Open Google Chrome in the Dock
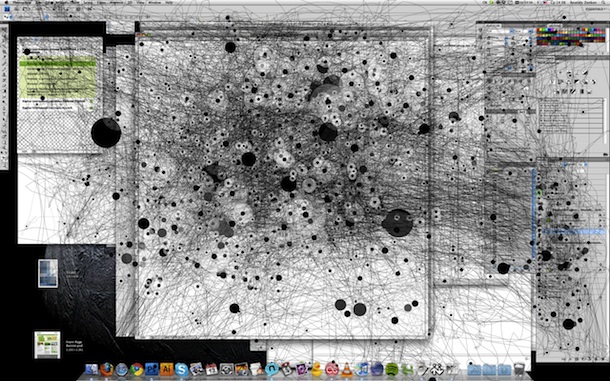Viewport: 610px width, 381px height. (x=137, y=369)
